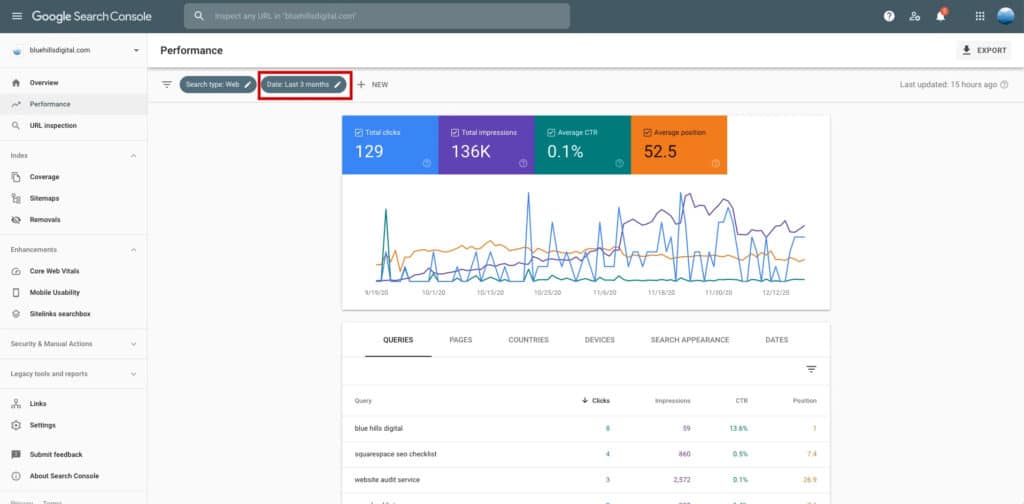Click the Coverage pages icon
The height and width of the screenshot is (504, 1024).
(16, 177)
